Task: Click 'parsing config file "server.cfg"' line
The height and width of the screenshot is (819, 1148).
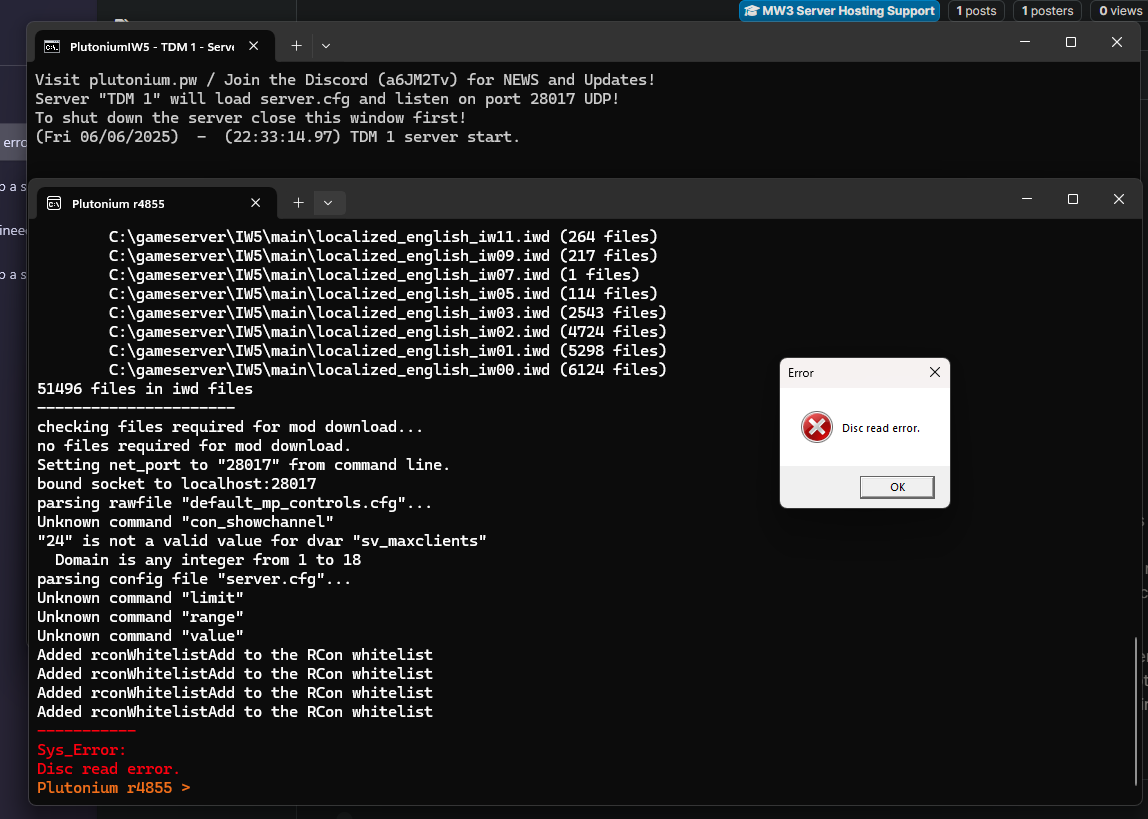Action: pyautogui.click(x=194, y=579)
